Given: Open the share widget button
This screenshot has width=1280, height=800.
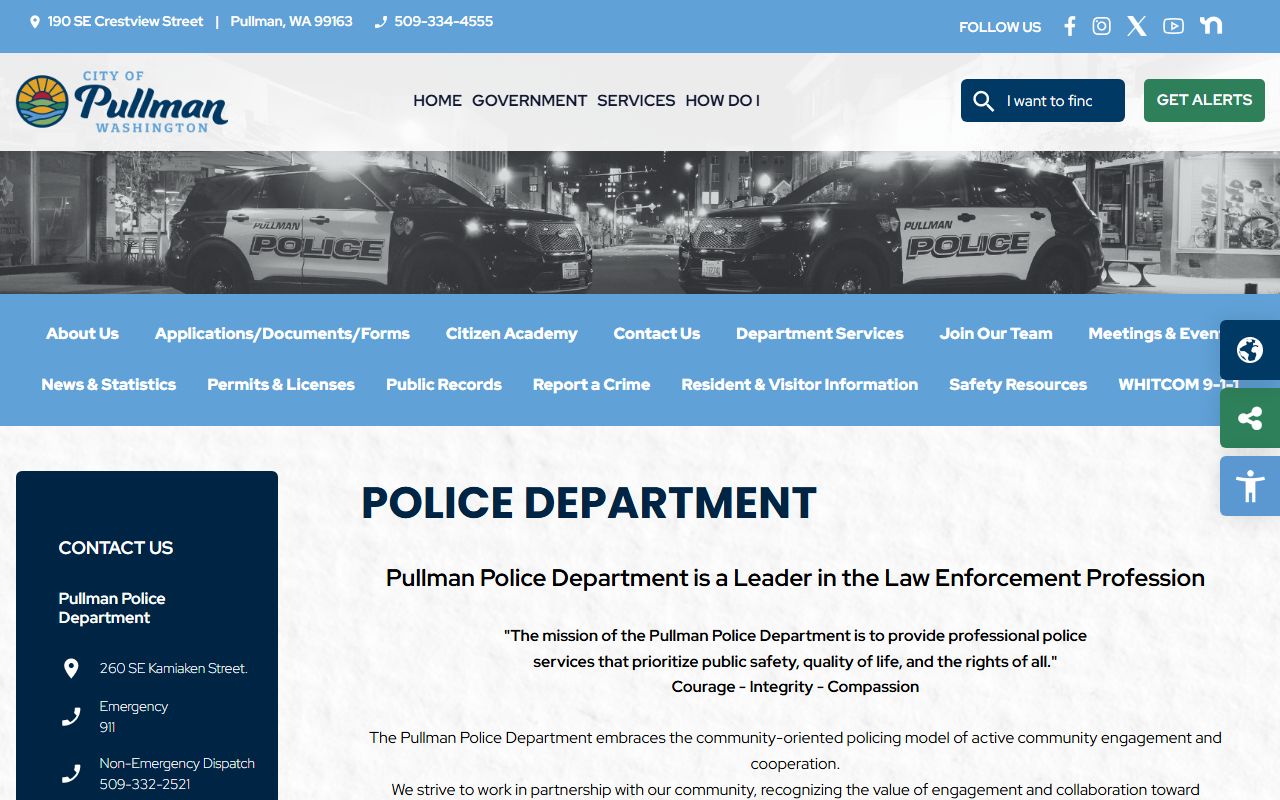Looking at the screenshot, I should click(x=1250, y=418).
